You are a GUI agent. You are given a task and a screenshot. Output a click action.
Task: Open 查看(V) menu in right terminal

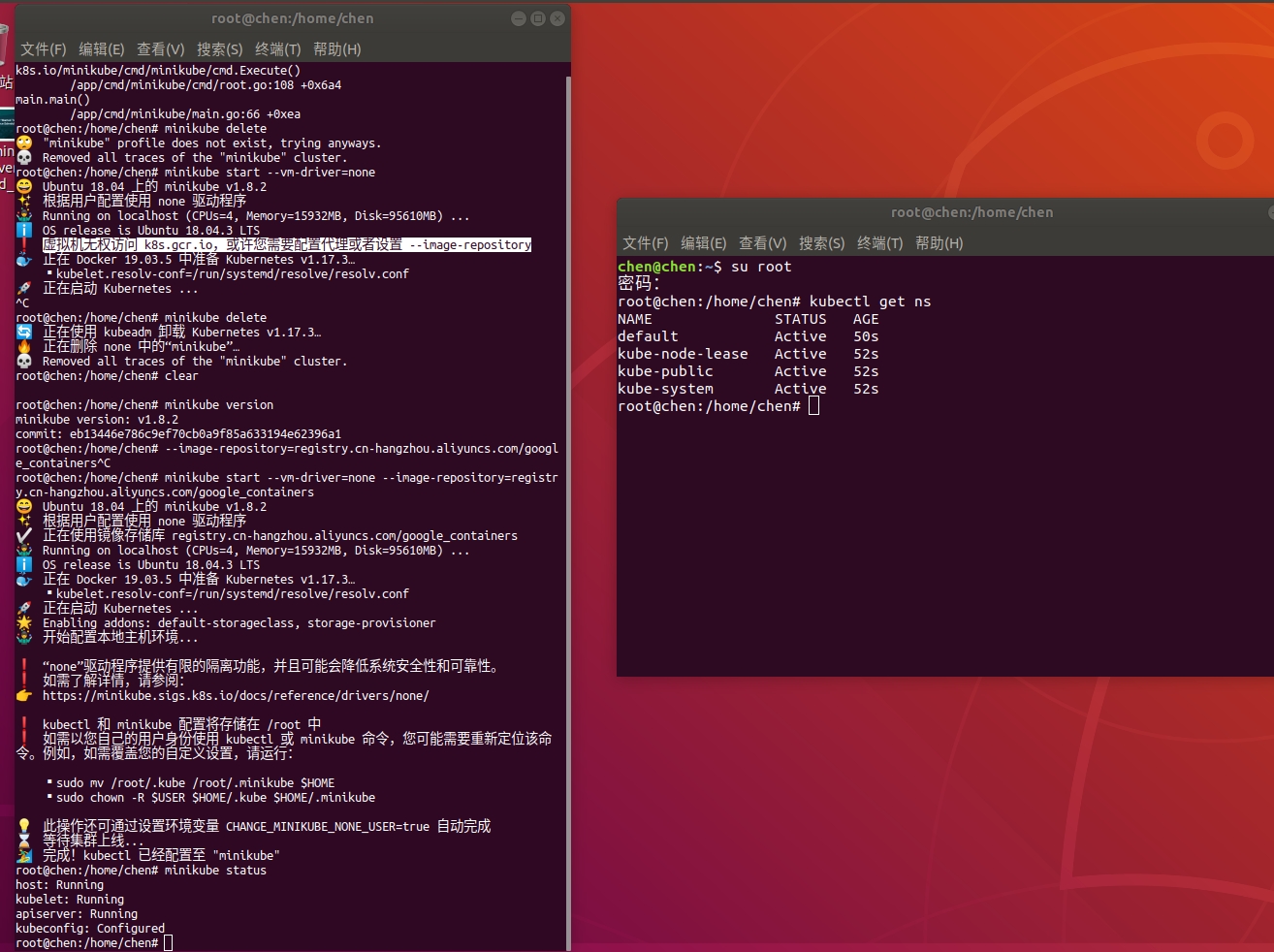click(763, 242)
